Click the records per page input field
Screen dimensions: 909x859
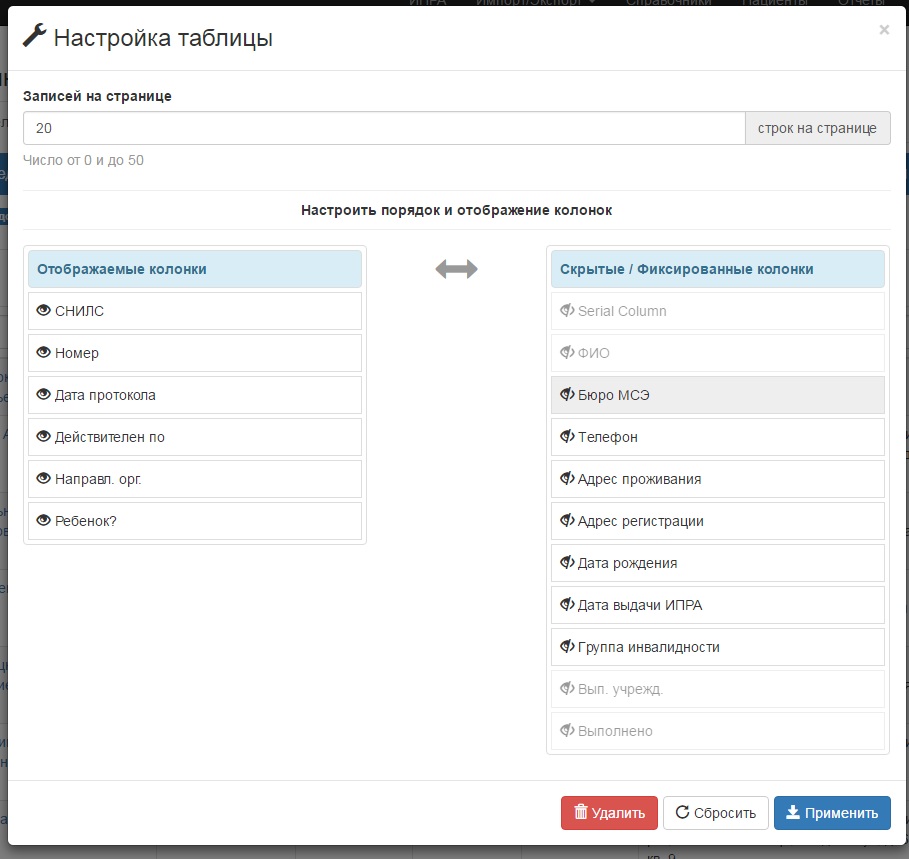pos(384,128)
